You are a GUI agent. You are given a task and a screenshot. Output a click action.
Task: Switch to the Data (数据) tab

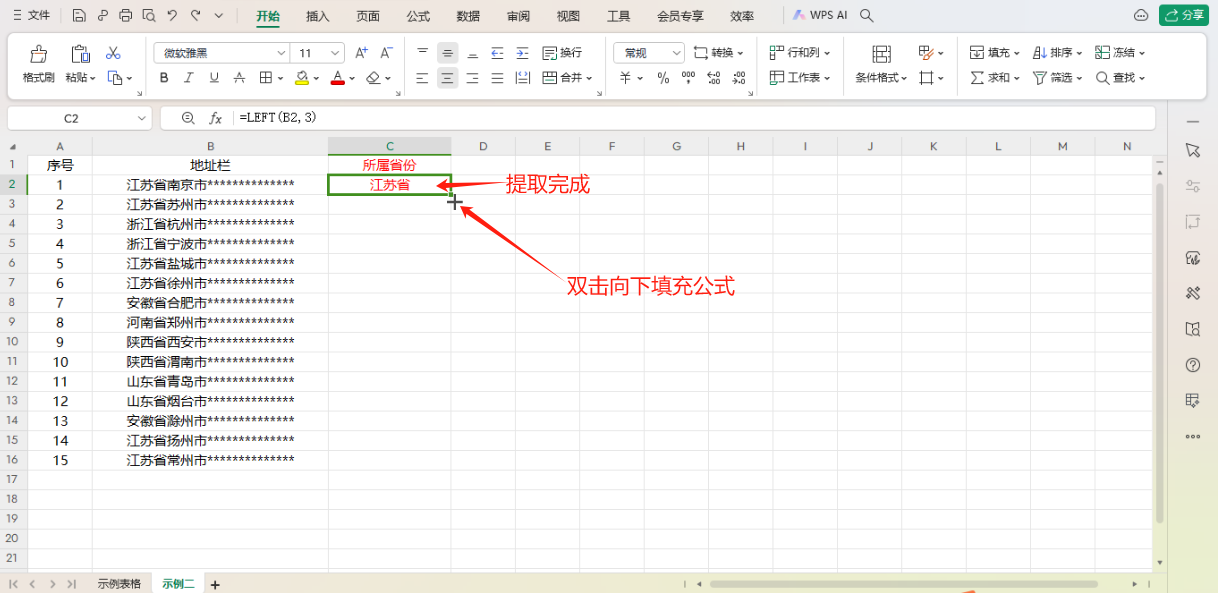(468, 16)
